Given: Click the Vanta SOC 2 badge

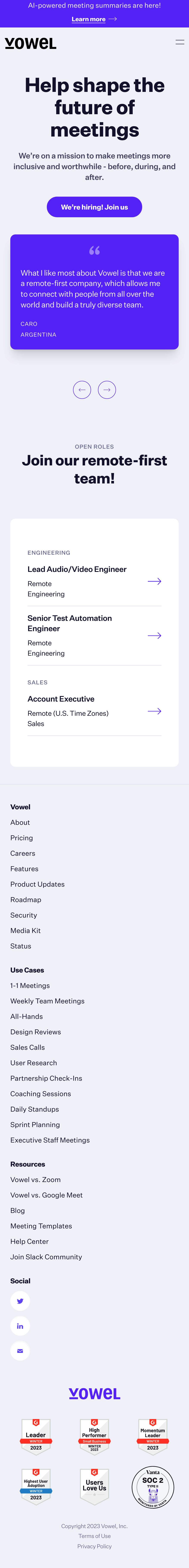Looking at the screenshot, I should tap(153, 1487).
